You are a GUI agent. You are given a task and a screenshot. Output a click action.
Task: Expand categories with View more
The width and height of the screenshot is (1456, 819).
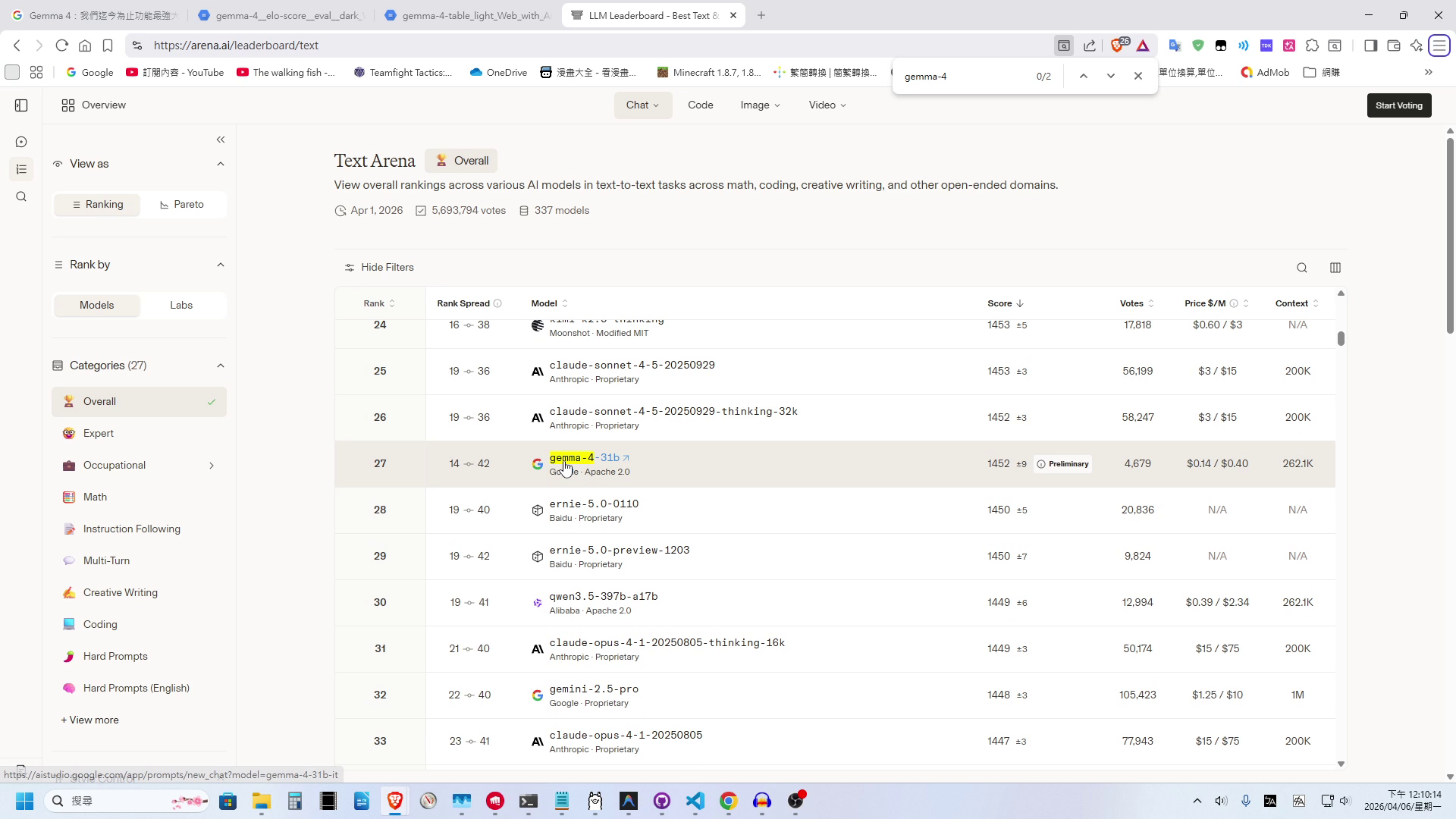click(89, 720)
